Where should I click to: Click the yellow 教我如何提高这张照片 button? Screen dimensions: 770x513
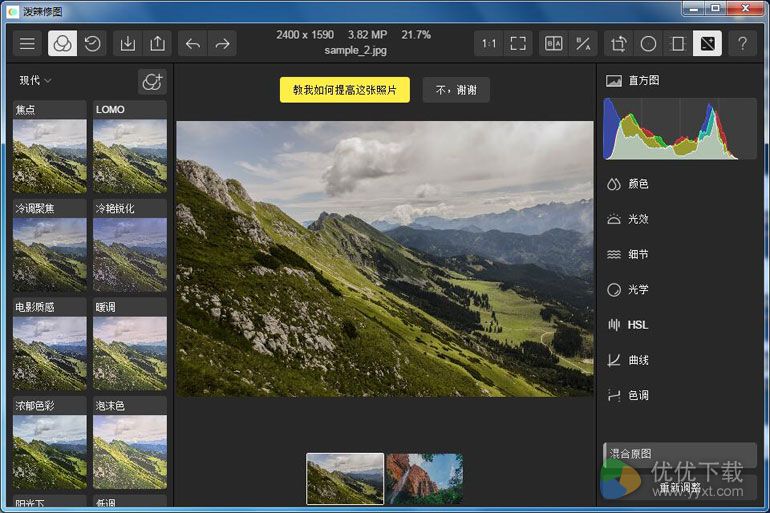pos(345,90)
